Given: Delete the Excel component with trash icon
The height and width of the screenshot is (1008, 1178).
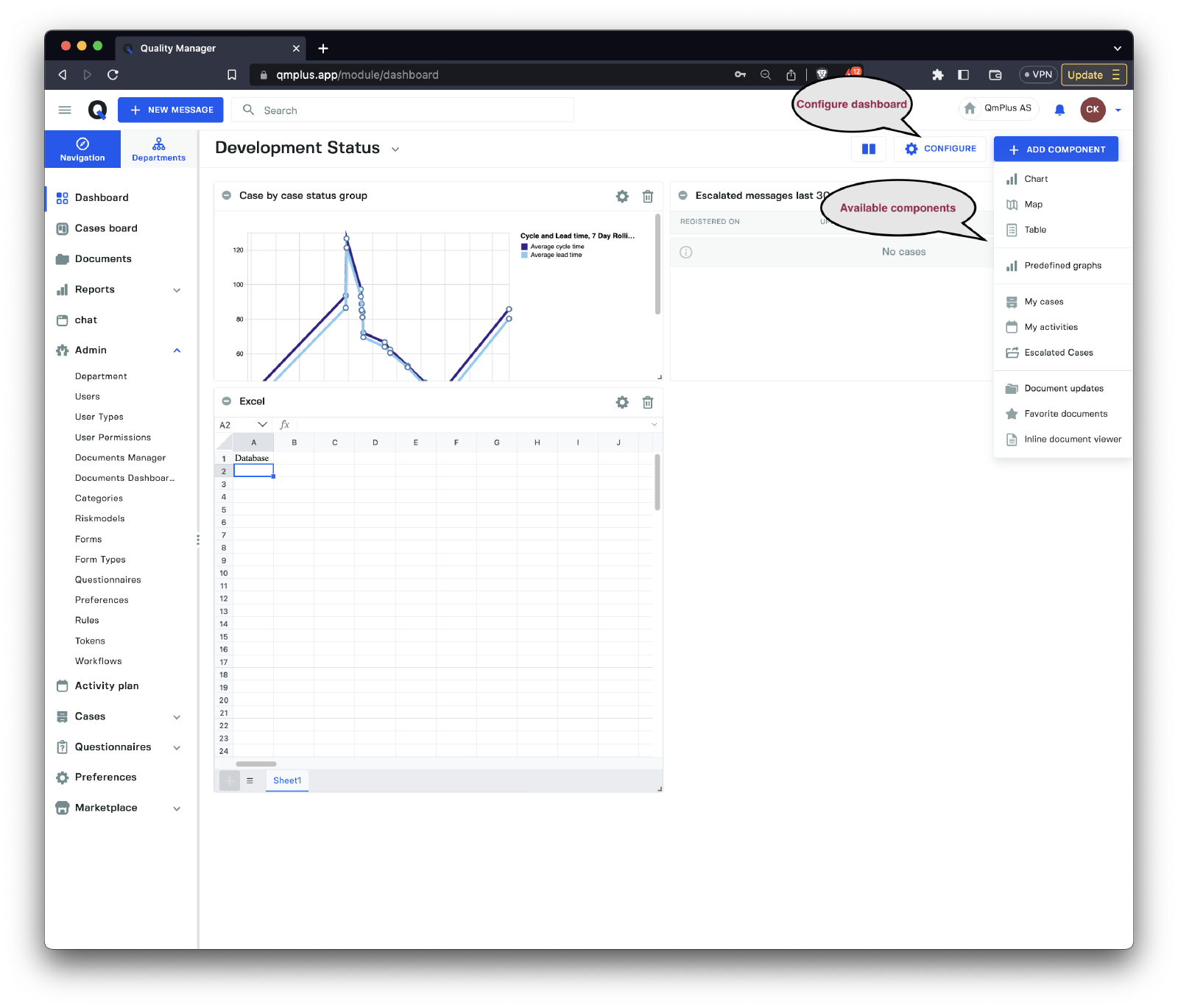Looking at the screenshot, I should (648, 402).
